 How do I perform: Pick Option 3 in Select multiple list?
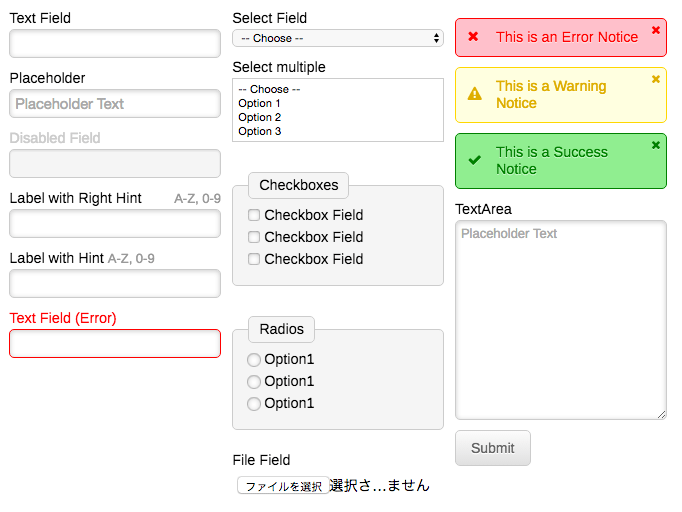[260, 132]
